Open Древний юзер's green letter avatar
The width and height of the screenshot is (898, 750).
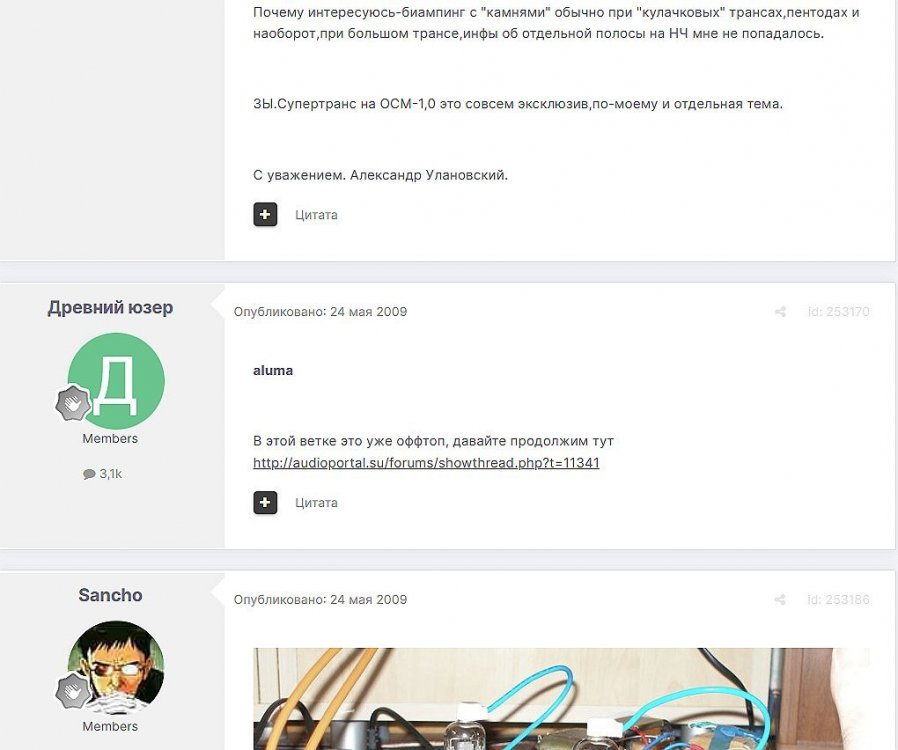[116, 381]
